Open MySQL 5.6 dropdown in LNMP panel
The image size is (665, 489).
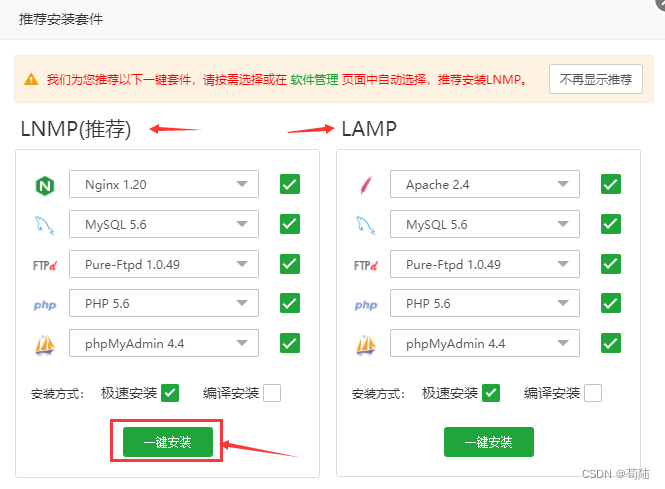pos(164,224)
